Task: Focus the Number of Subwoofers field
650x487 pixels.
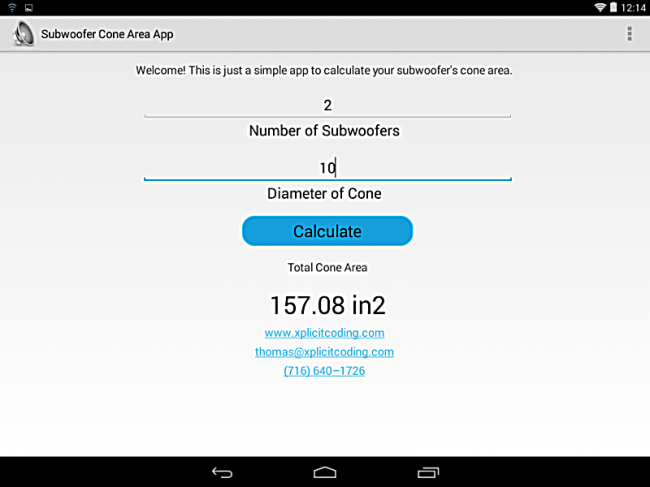Action: click(327, 105)
